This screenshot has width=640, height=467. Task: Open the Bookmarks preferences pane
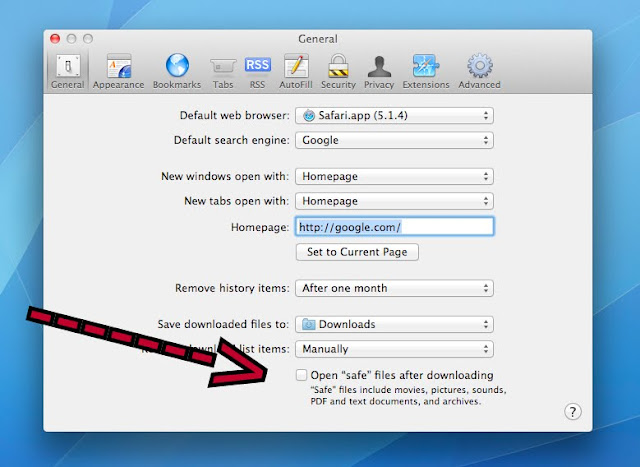[177, 71]
